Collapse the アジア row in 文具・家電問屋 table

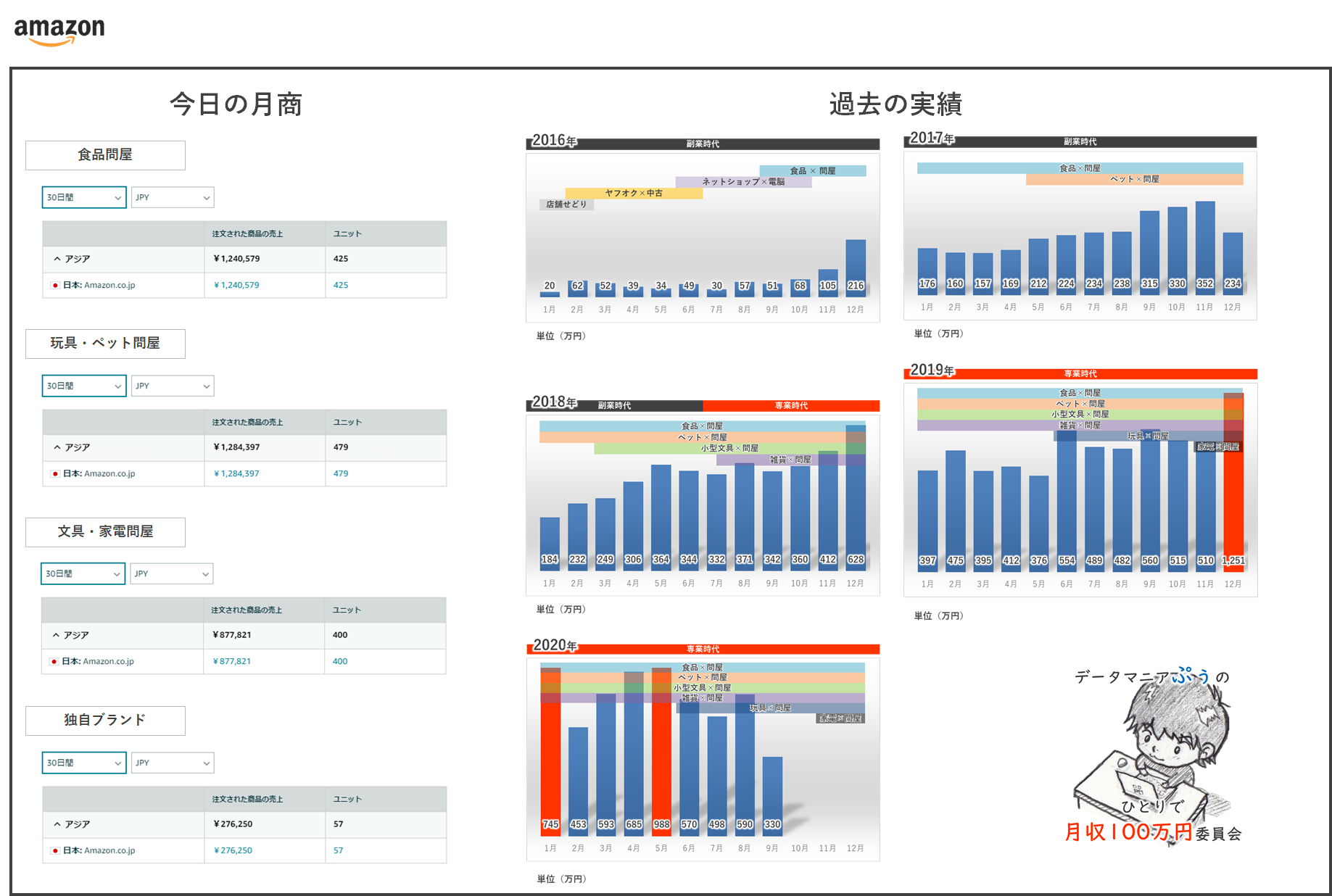coord(57,635)
